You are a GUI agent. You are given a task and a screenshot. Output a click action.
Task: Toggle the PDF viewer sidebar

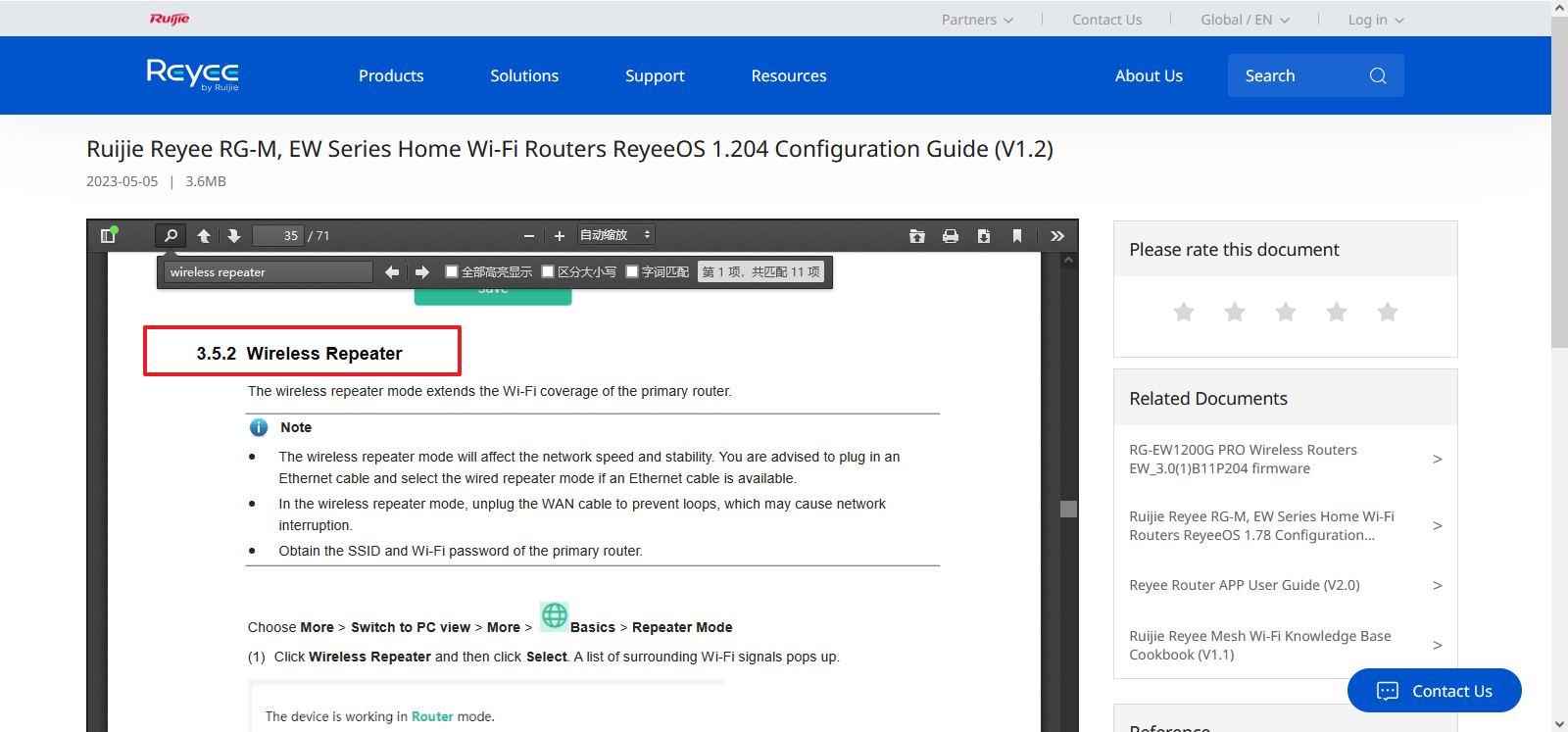[109, 235]
